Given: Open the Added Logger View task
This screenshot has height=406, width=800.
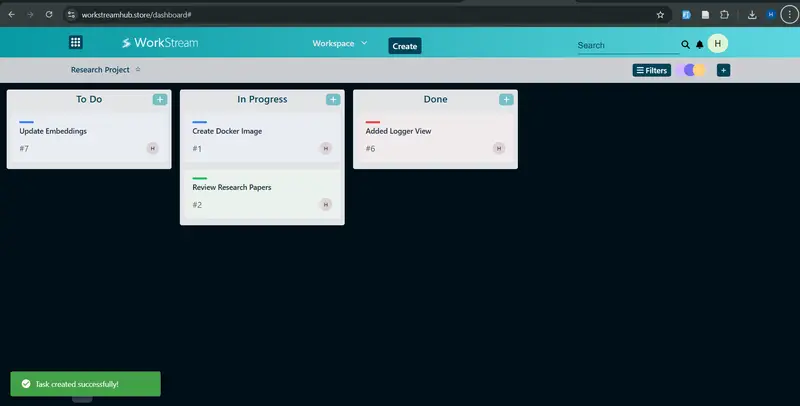Looking at the screenshot, I should click(x=435, y=138).
